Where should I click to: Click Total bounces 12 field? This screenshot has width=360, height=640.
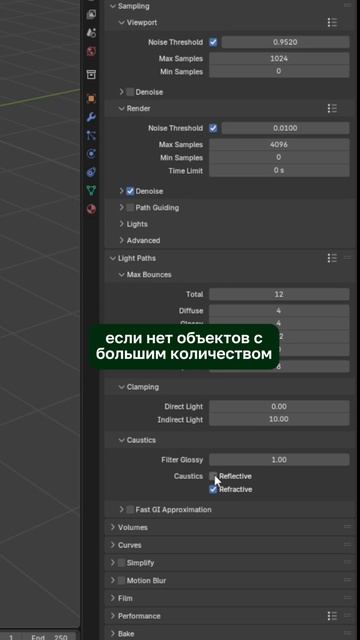point(279,294)
